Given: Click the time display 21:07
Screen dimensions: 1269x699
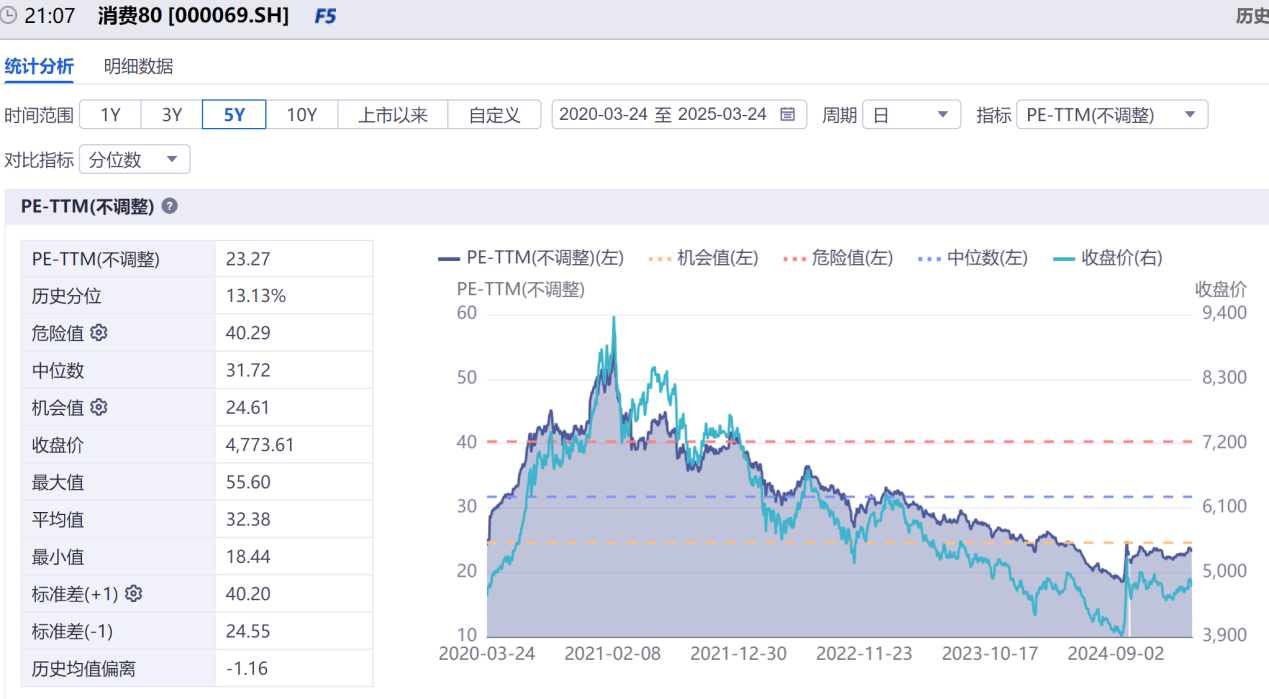Looking at the screenshot, I should pos(49,17).
